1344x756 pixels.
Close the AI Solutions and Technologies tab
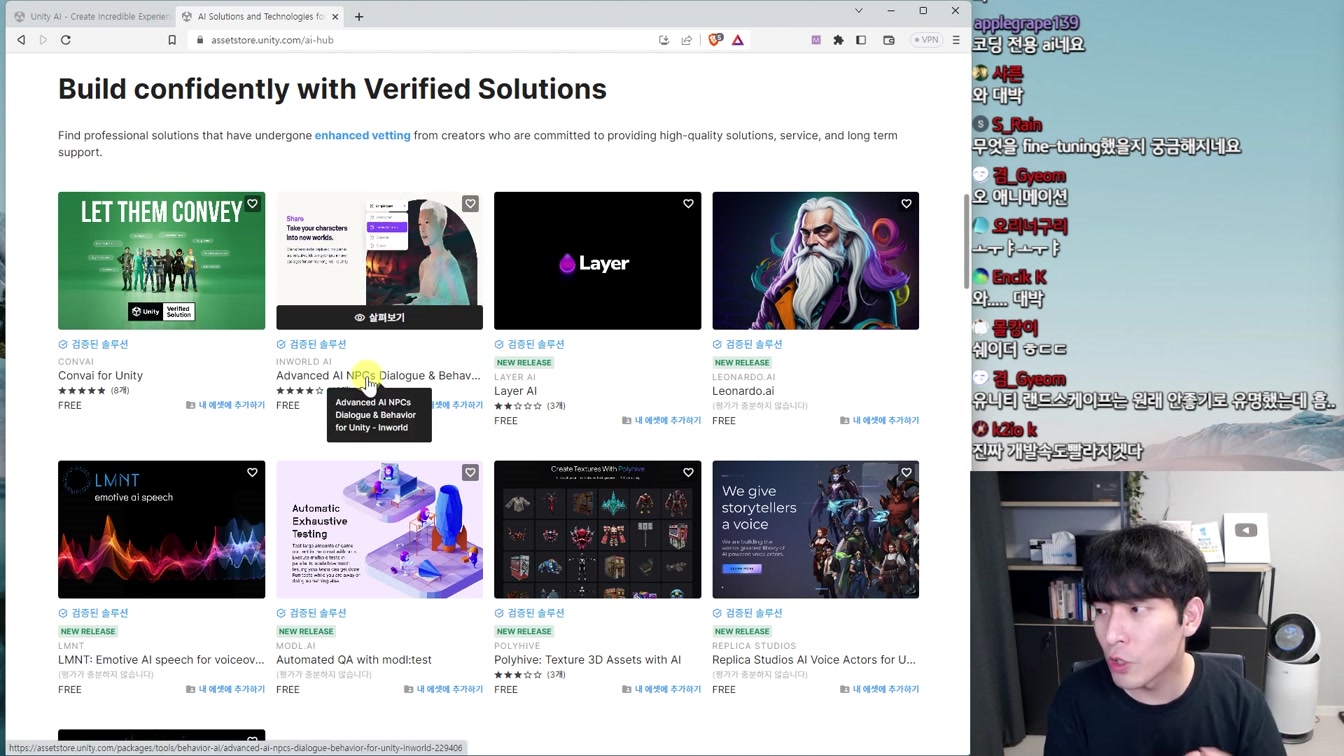(x=336, y=16)
